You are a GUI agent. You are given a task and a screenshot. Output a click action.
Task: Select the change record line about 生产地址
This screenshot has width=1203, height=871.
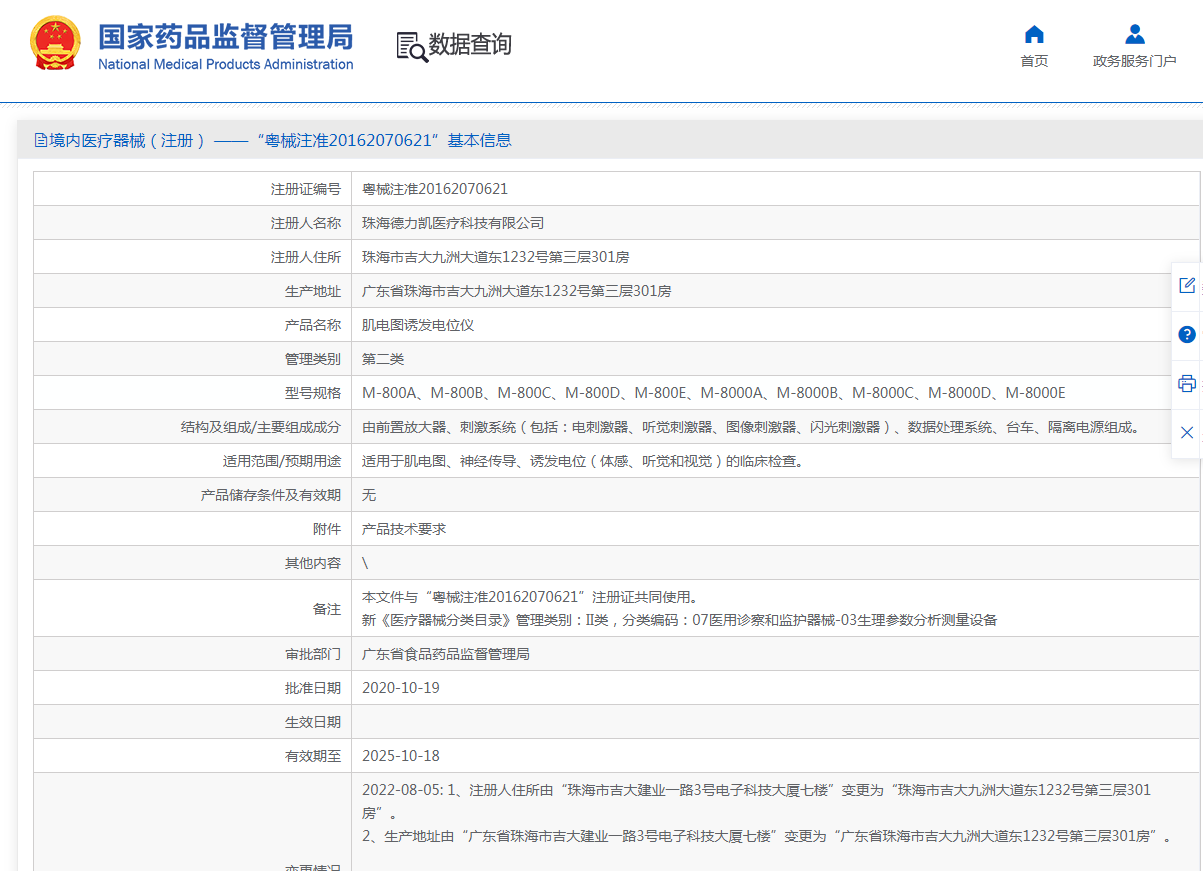click(x=766, y=836)
